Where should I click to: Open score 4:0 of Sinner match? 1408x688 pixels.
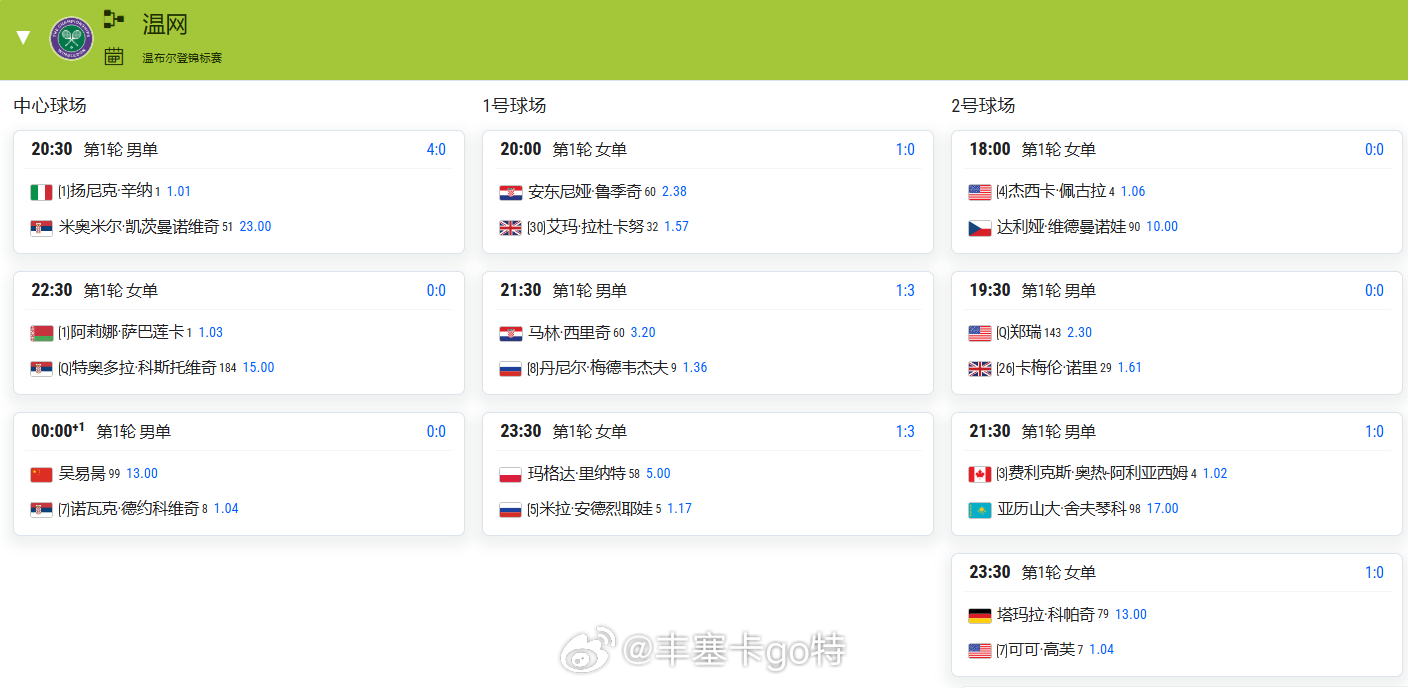[436, 150]
